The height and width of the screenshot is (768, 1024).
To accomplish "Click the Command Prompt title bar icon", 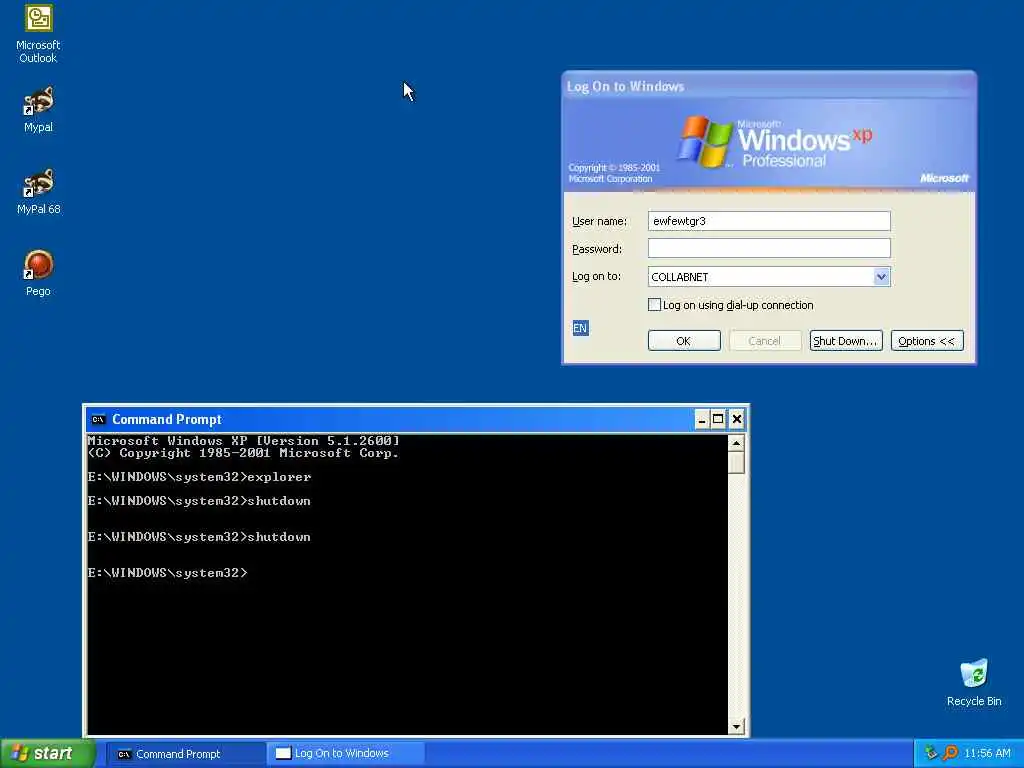I will 99,419.
